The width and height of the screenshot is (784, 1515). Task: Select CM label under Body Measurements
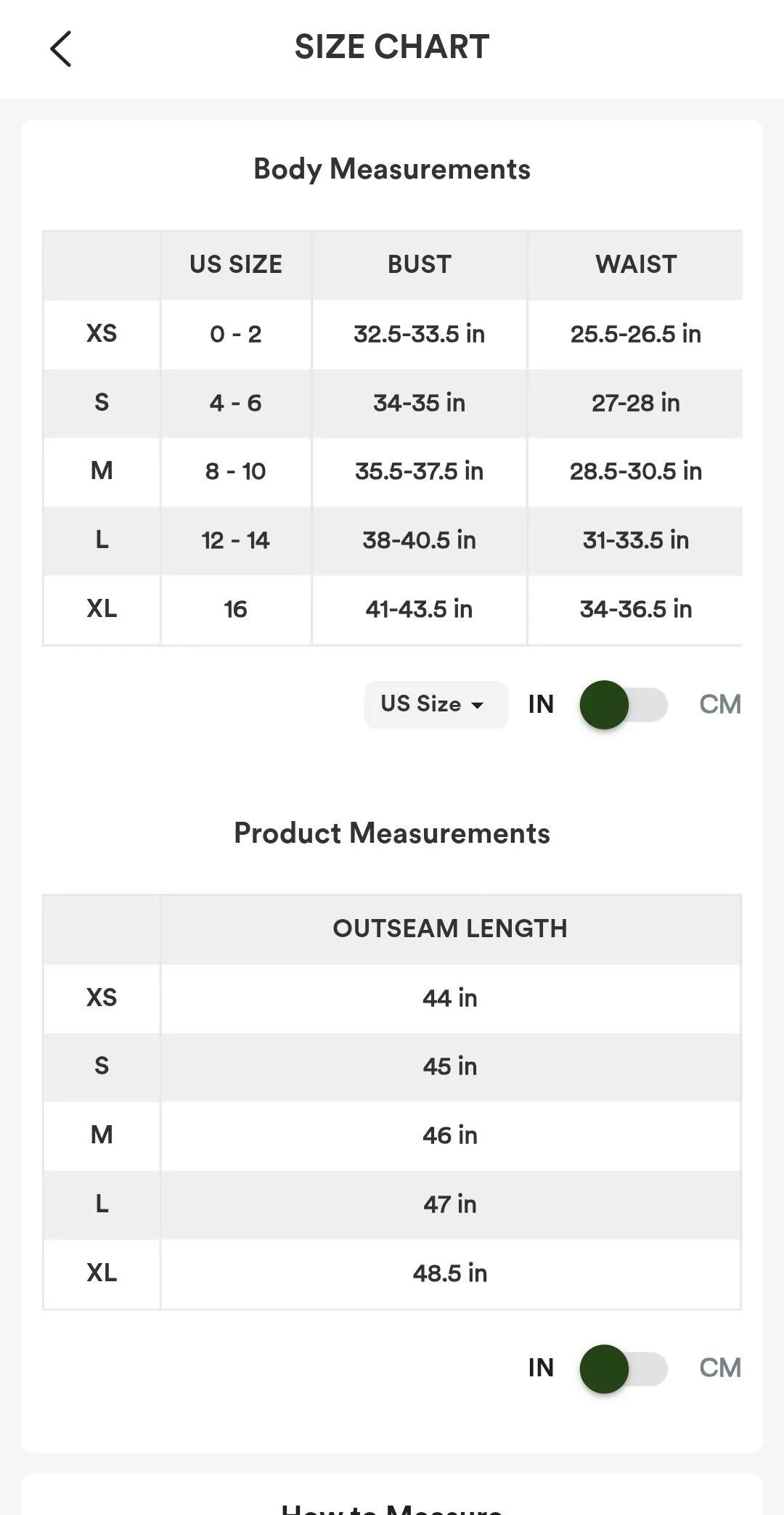point(720,704)
